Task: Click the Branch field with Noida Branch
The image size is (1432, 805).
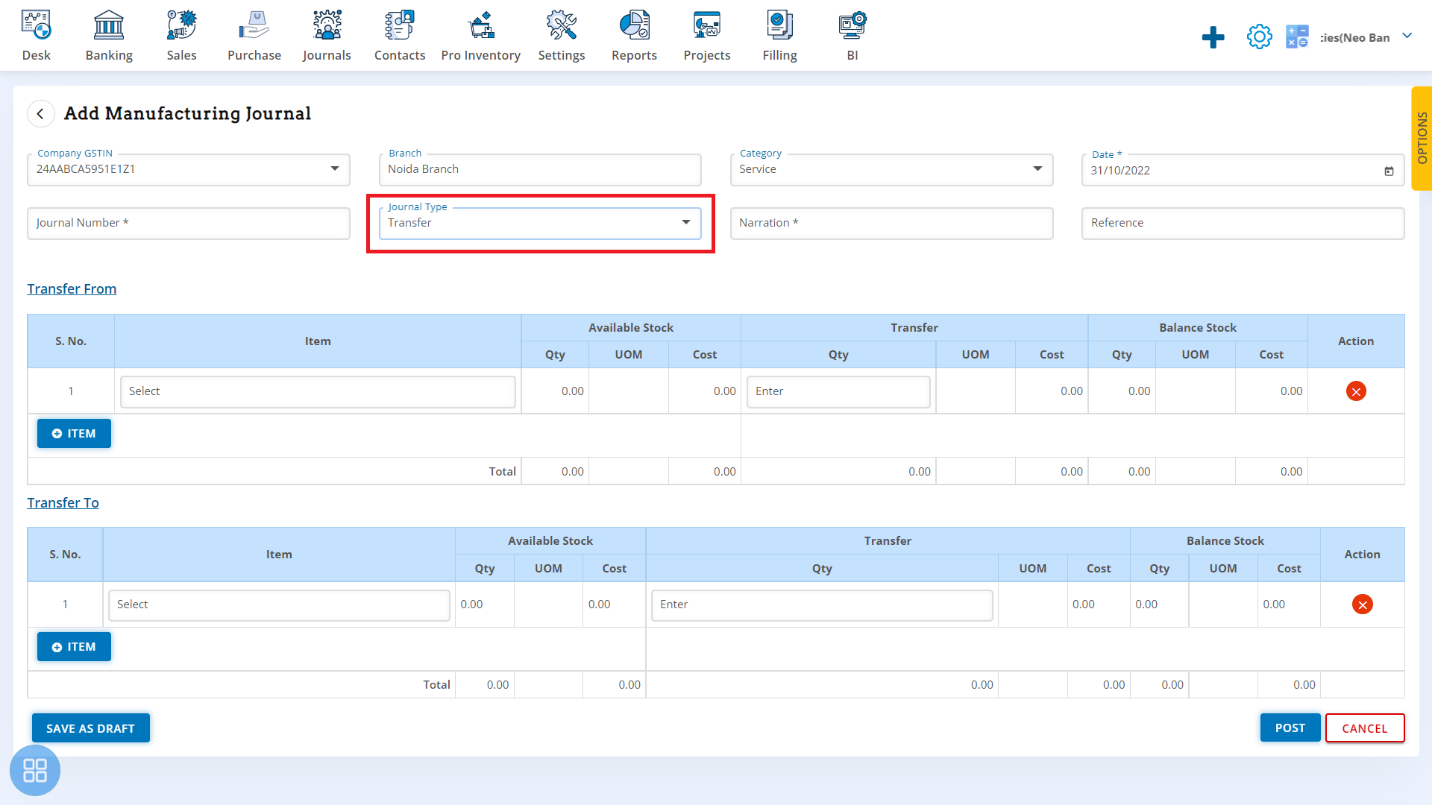Action: pyautogui.click(x=540, y=170)
